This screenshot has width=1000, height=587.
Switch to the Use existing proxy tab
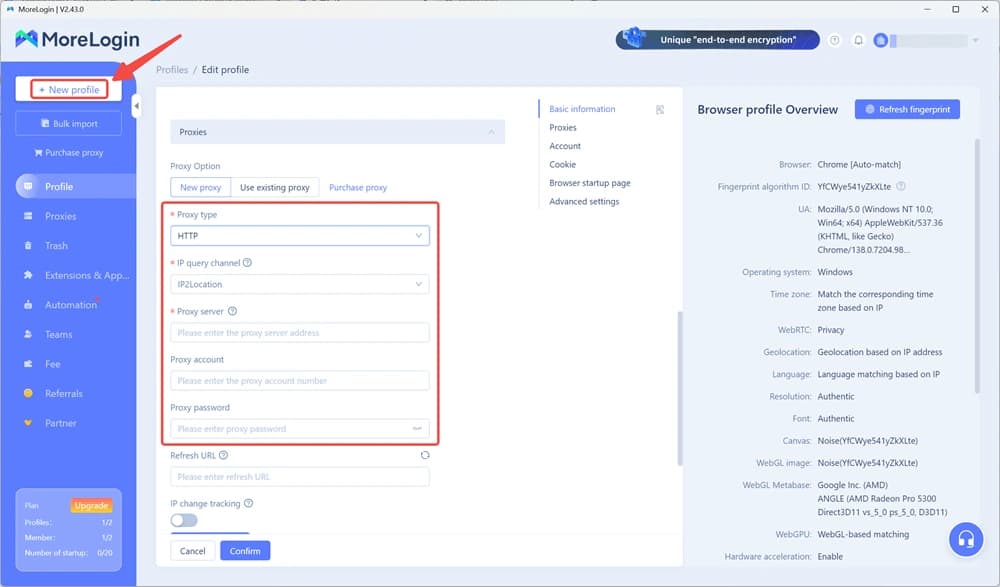(x=275, y=187)
